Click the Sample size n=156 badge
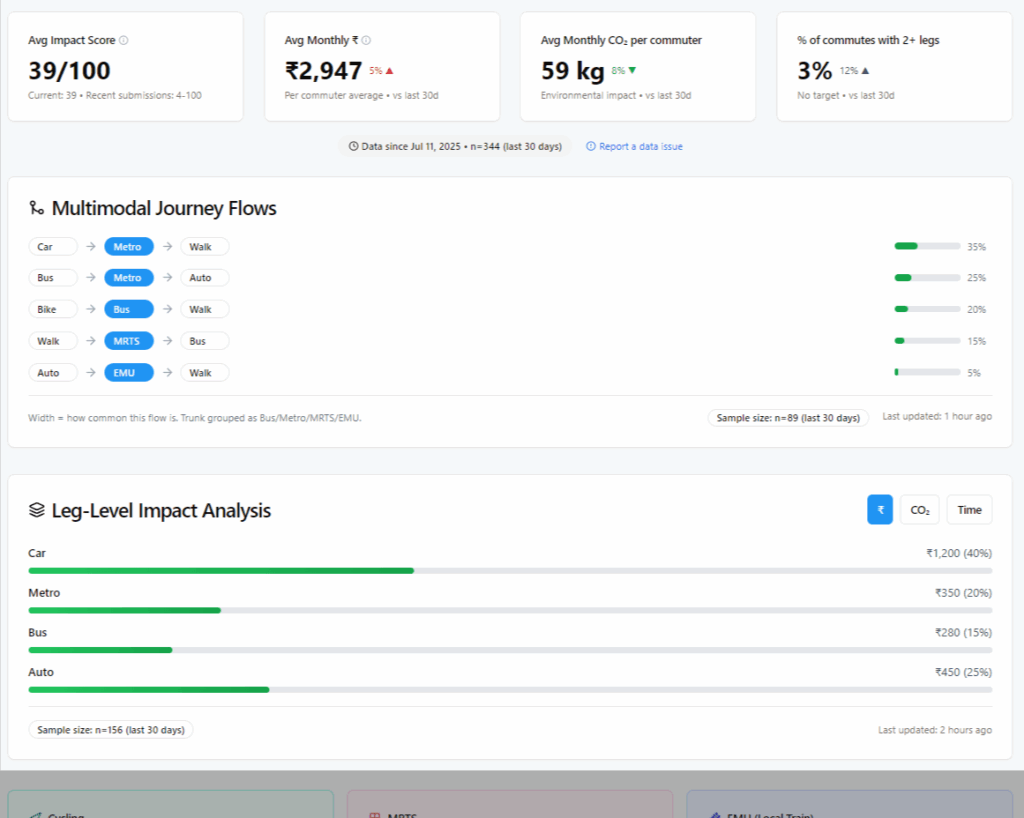The height and width of the screenshot is (818, 1024). pyautogui.click(x=111, y=730)
